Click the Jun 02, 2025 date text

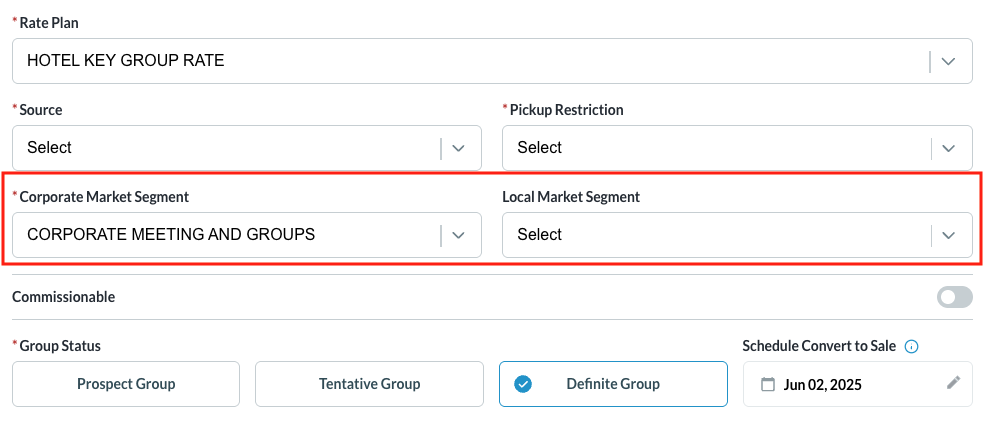click(x=823, y=384)
